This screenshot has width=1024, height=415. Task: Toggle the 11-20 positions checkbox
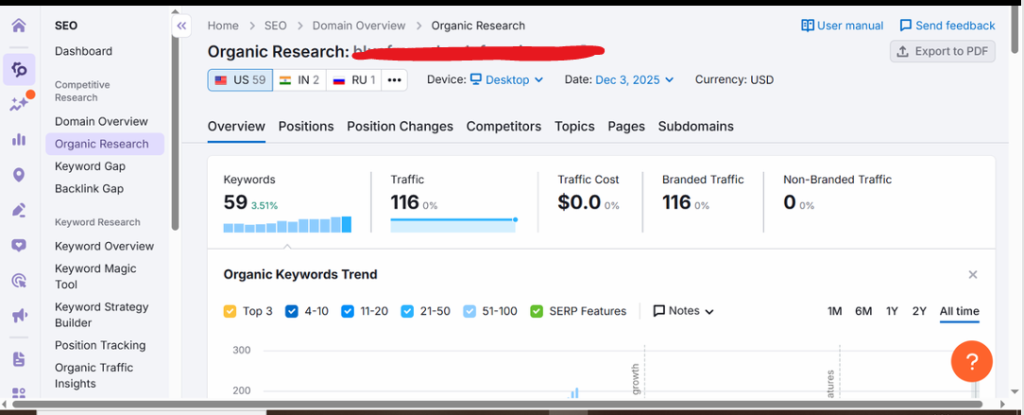tap(347, 311)
